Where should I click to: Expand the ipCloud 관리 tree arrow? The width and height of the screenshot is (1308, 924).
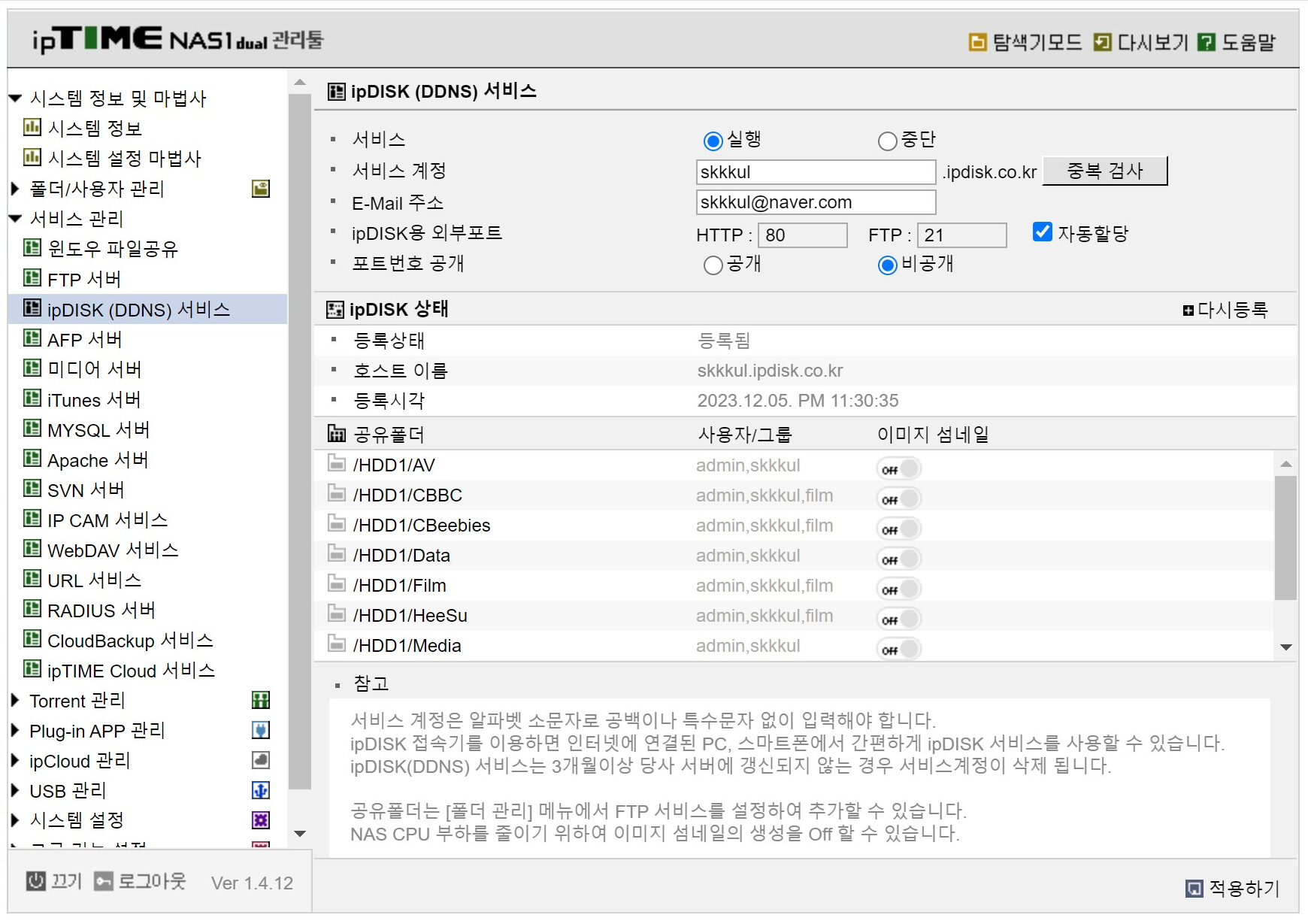[14, 760]
